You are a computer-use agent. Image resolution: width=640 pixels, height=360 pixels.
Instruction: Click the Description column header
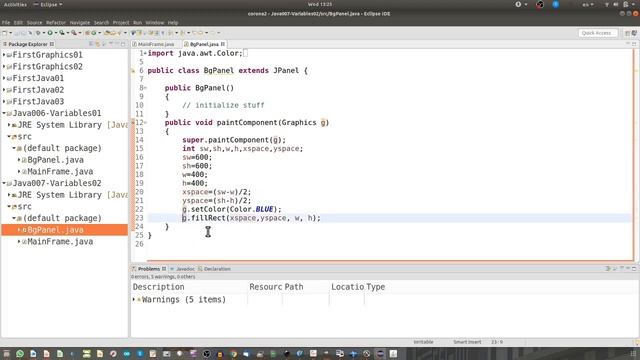pos(158,287)
